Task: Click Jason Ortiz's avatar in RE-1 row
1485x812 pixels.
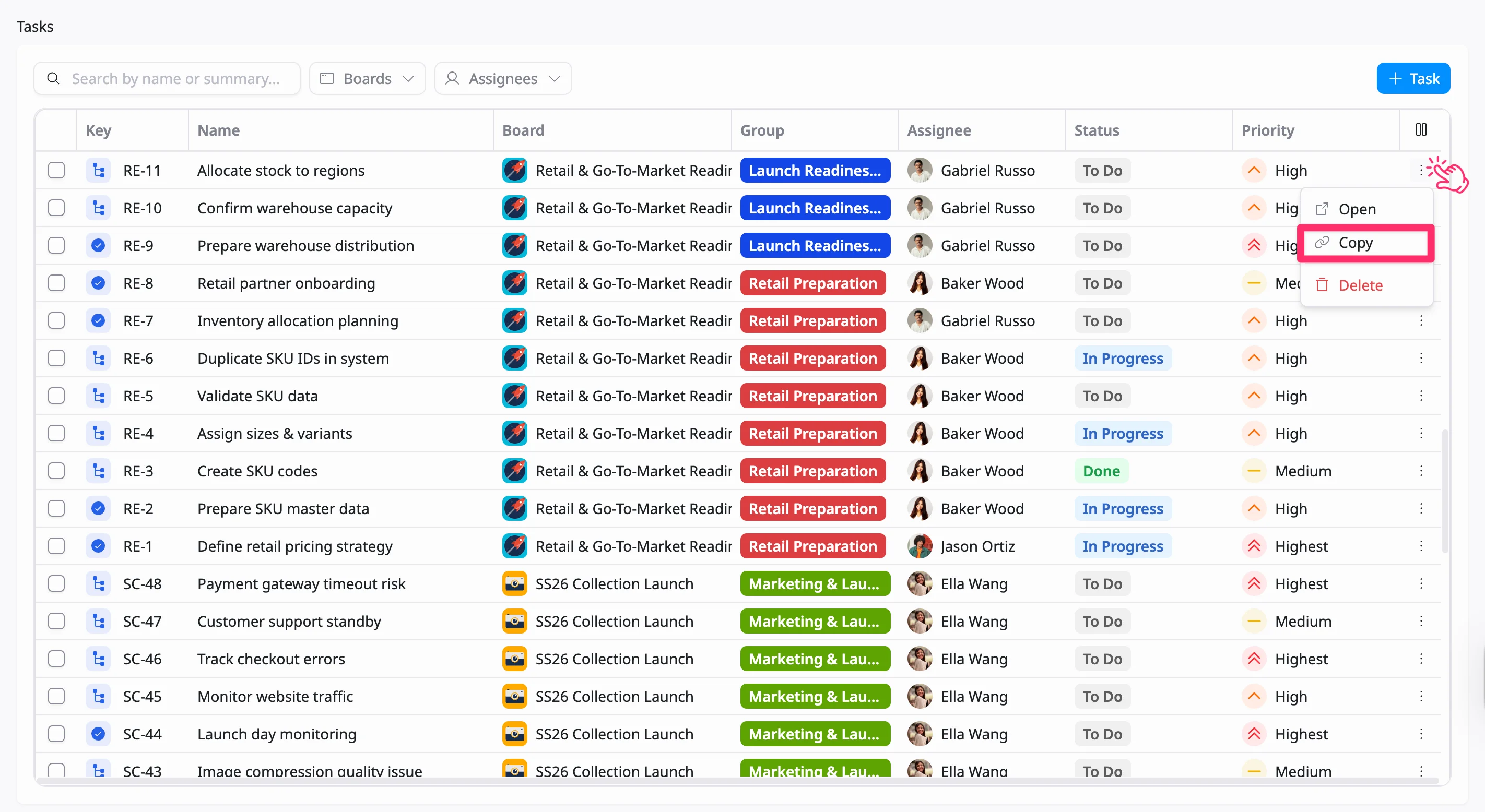Action: pos(920,546)
